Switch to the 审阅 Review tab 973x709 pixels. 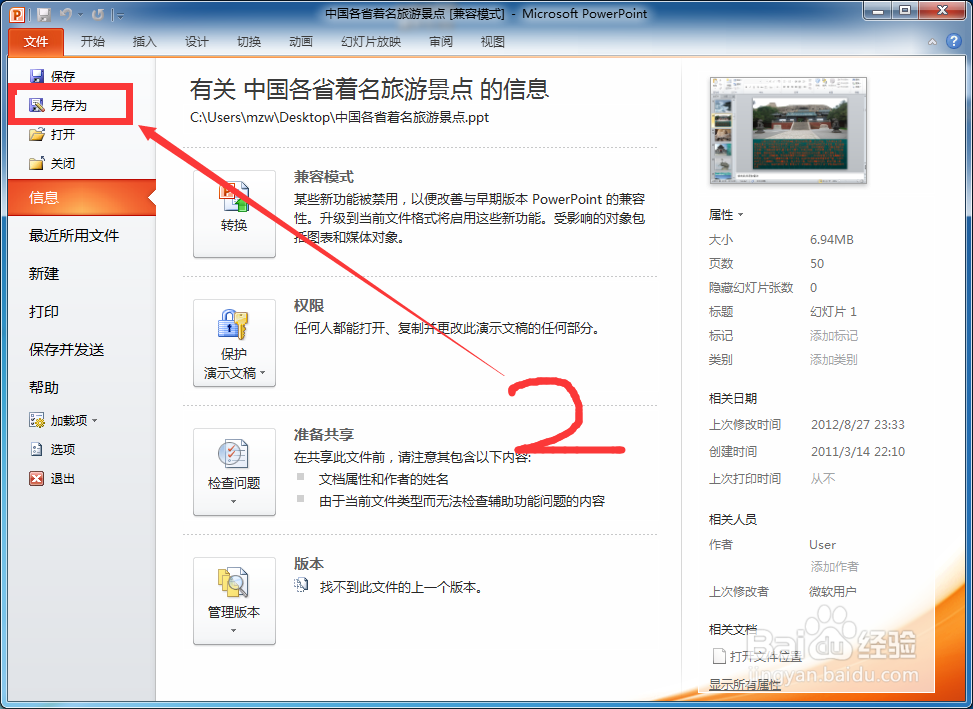tap(441, 42)
